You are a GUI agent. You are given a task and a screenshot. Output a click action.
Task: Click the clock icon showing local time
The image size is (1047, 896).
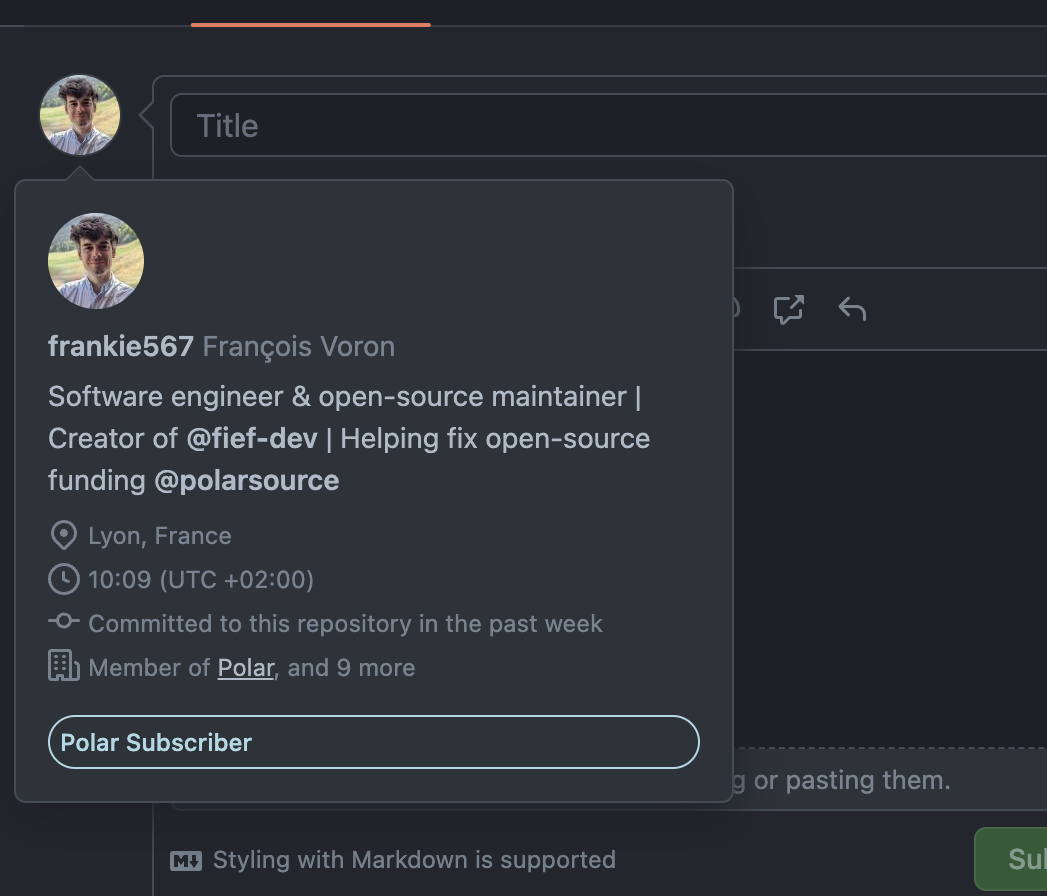(x=62, y=579)
